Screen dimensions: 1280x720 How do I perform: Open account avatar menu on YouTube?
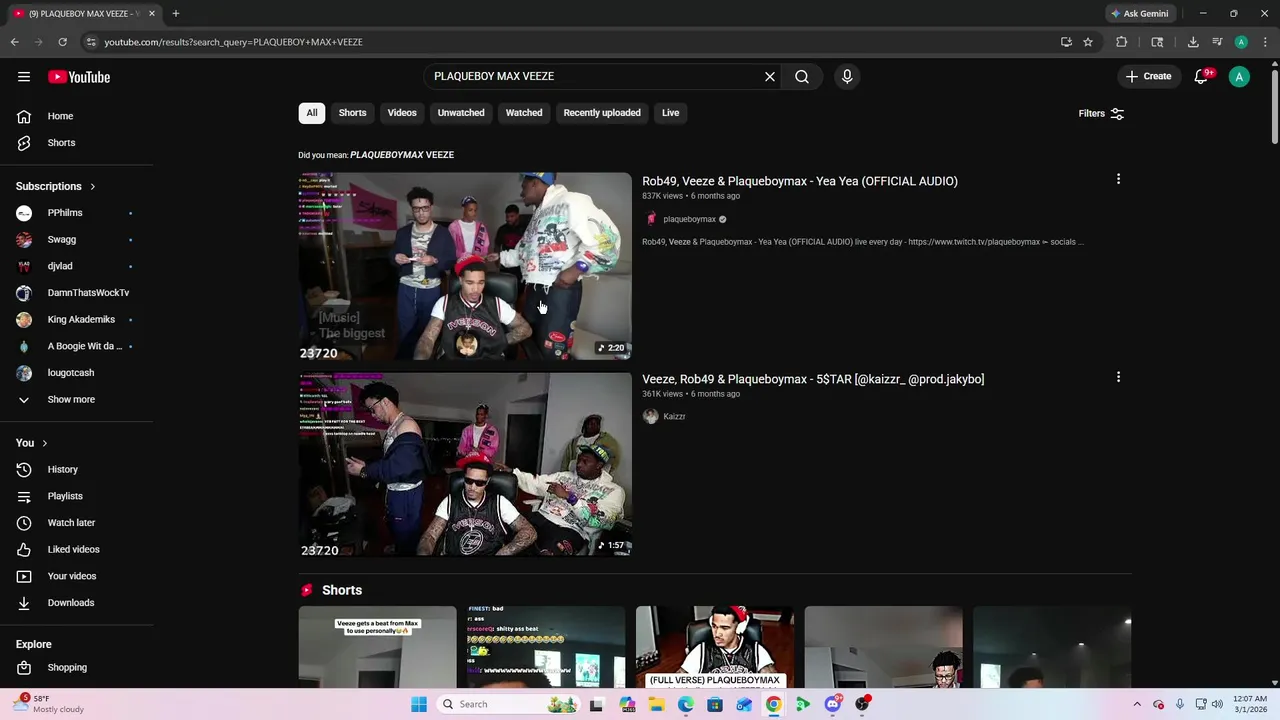[x=1239, y=76]
